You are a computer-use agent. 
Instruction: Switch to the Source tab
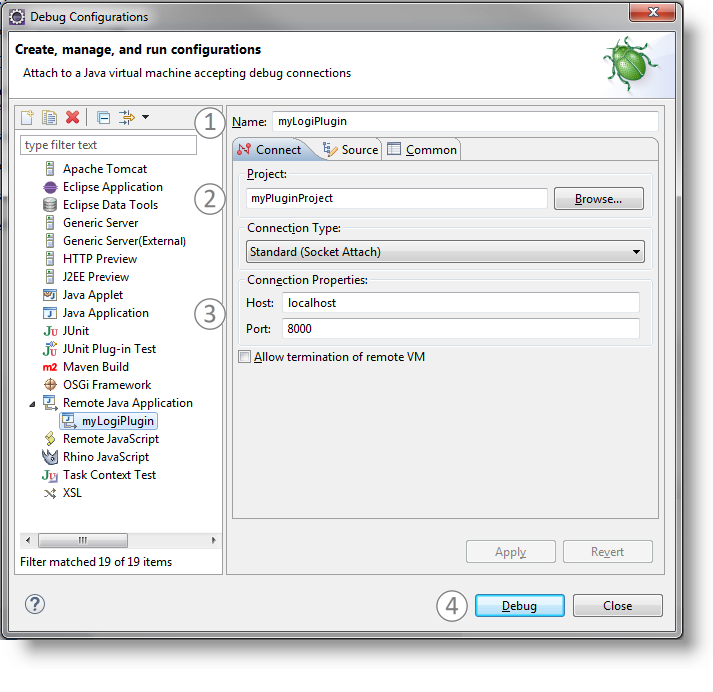click(350, 150)
